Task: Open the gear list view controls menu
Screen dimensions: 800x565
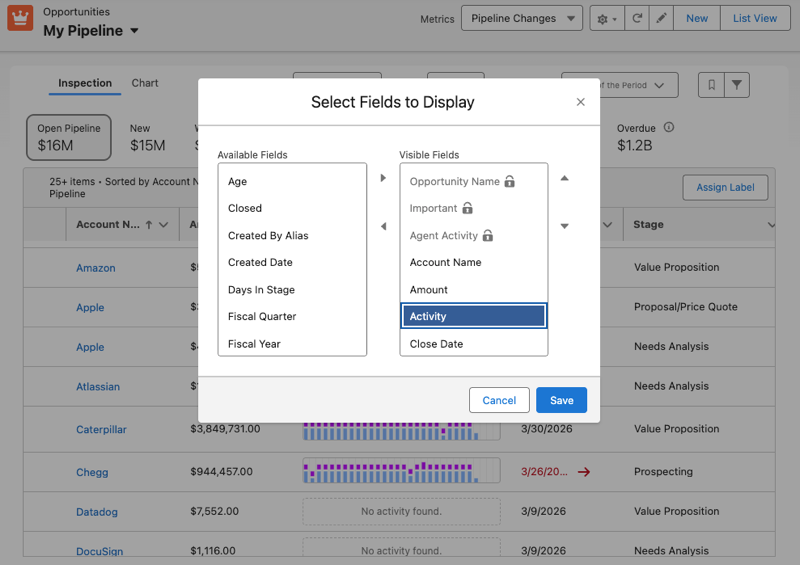Action: tap(607, 18)
